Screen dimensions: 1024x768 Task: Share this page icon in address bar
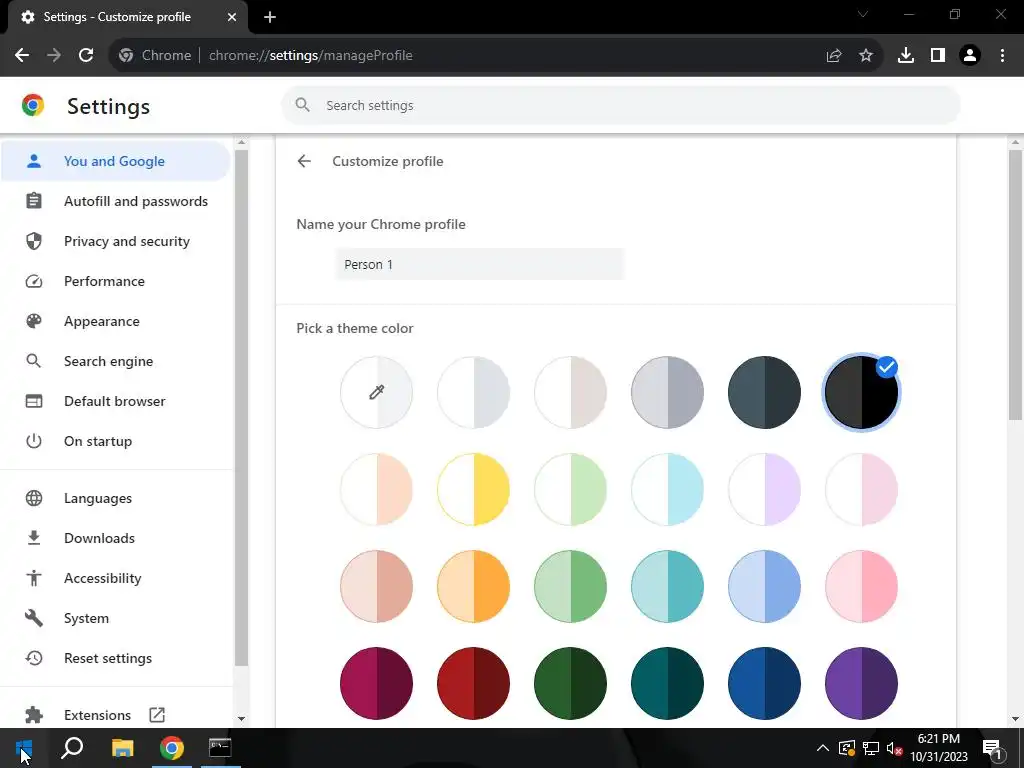click(834, 56)
